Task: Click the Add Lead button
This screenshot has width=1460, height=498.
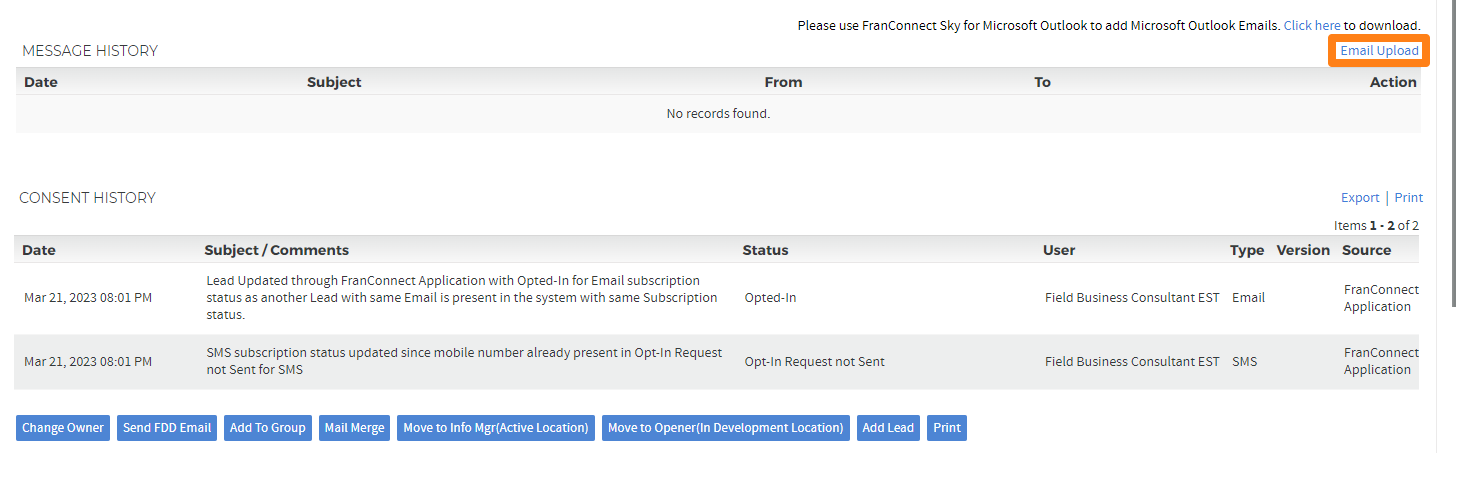Action: pos(888,428)
